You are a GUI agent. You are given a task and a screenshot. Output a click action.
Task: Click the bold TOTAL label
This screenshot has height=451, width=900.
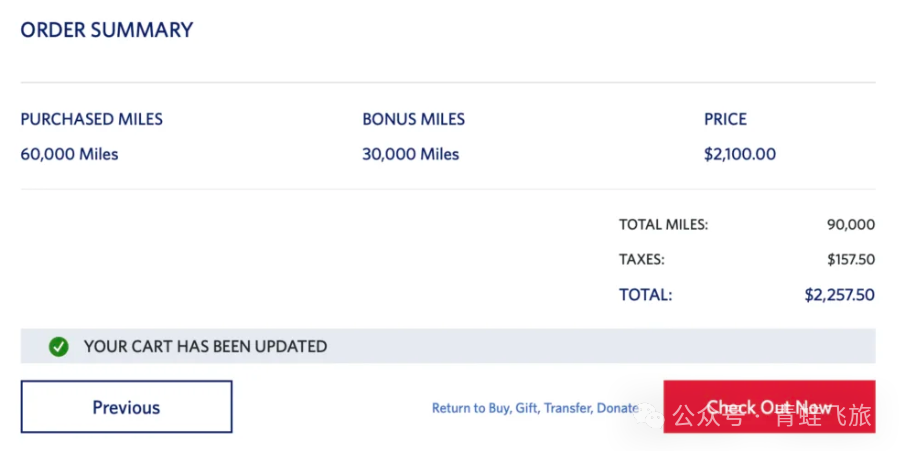coord(646,295)
